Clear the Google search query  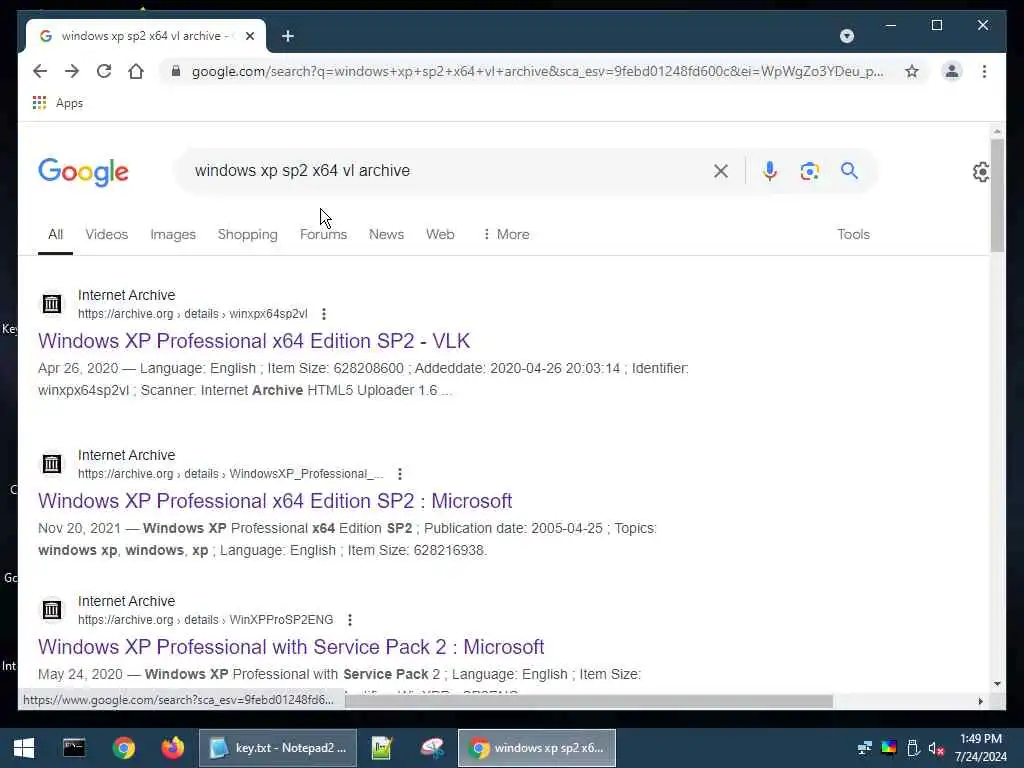721,171
